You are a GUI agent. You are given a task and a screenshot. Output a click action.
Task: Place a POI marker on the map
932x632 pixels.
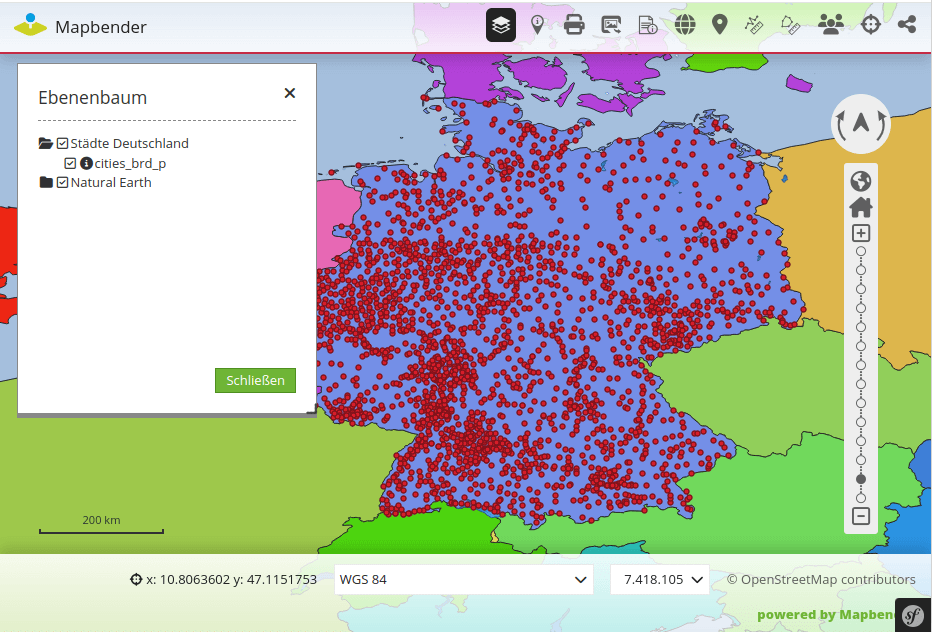pos(720,24)
